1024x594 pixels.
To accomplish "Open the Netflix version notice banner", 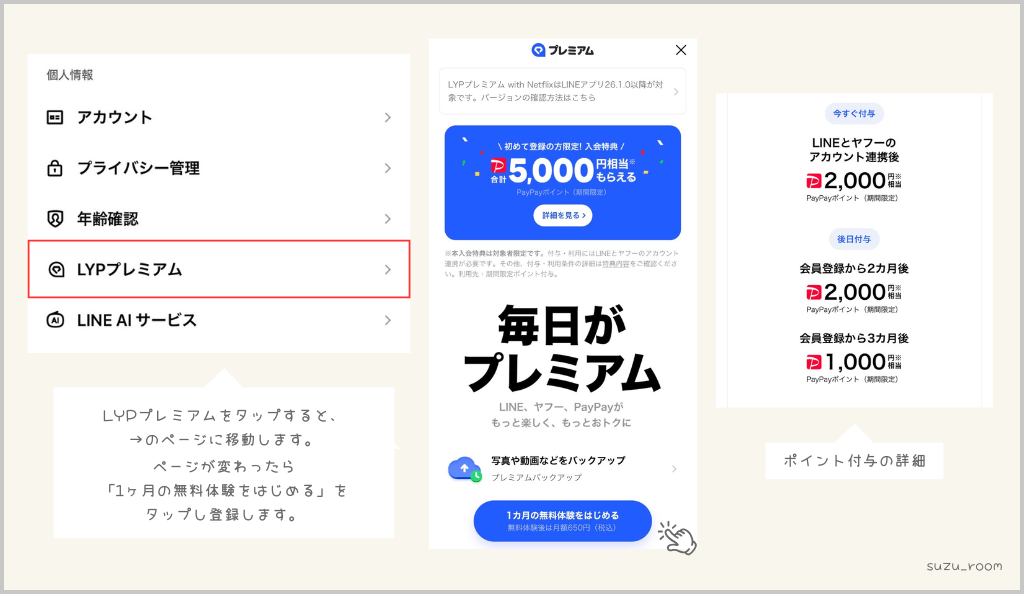I will click(x=562, y=91).
